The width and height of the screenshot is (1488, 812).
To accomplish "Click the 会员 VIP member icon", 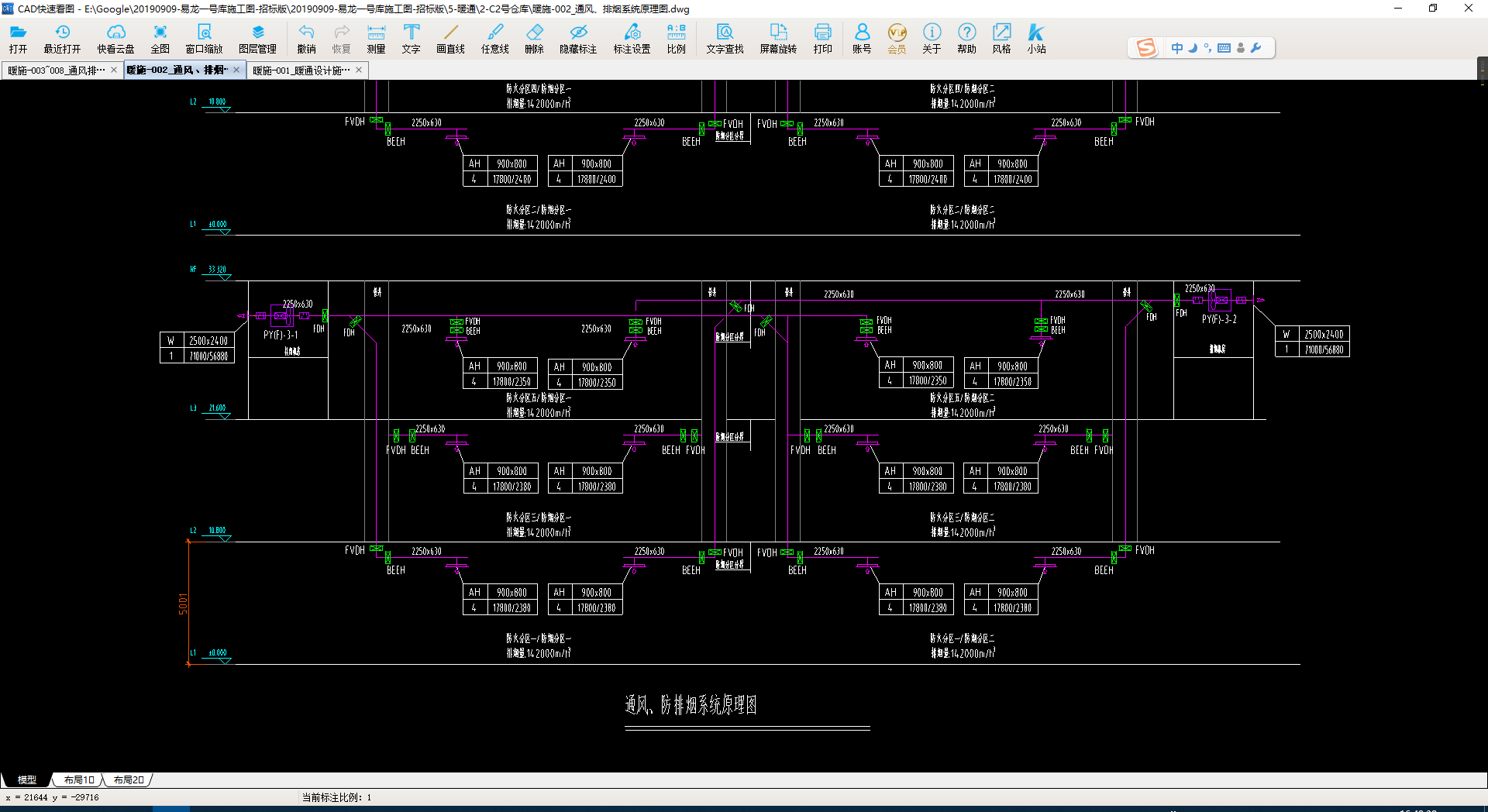I will [x=897, y=38].
